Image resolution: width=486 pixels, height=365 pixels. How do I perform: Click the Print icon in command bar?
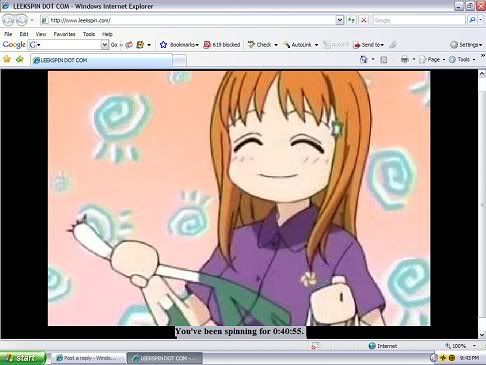click(405, 60)
